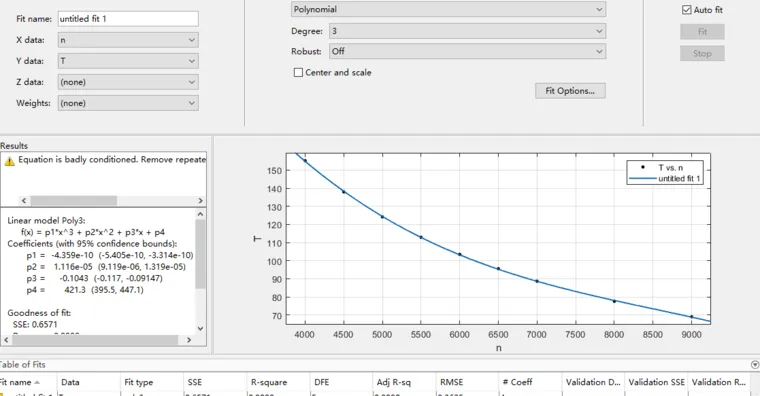760x396 pixels.
Task: Click the 'SSE: 0.6571' goodness line
Action: coord(35,324)
